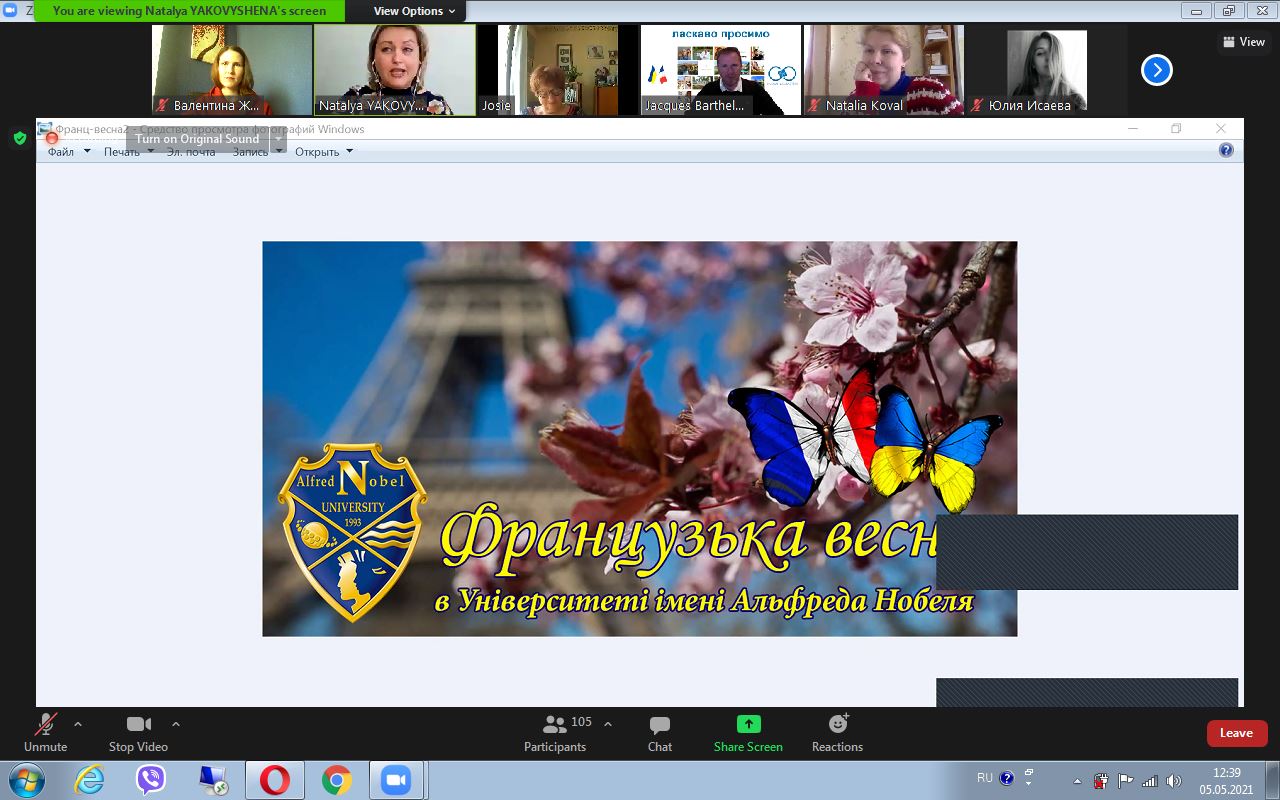Open the Запись menu
The width and height of the screenshot is (1280, 800).
257,152
